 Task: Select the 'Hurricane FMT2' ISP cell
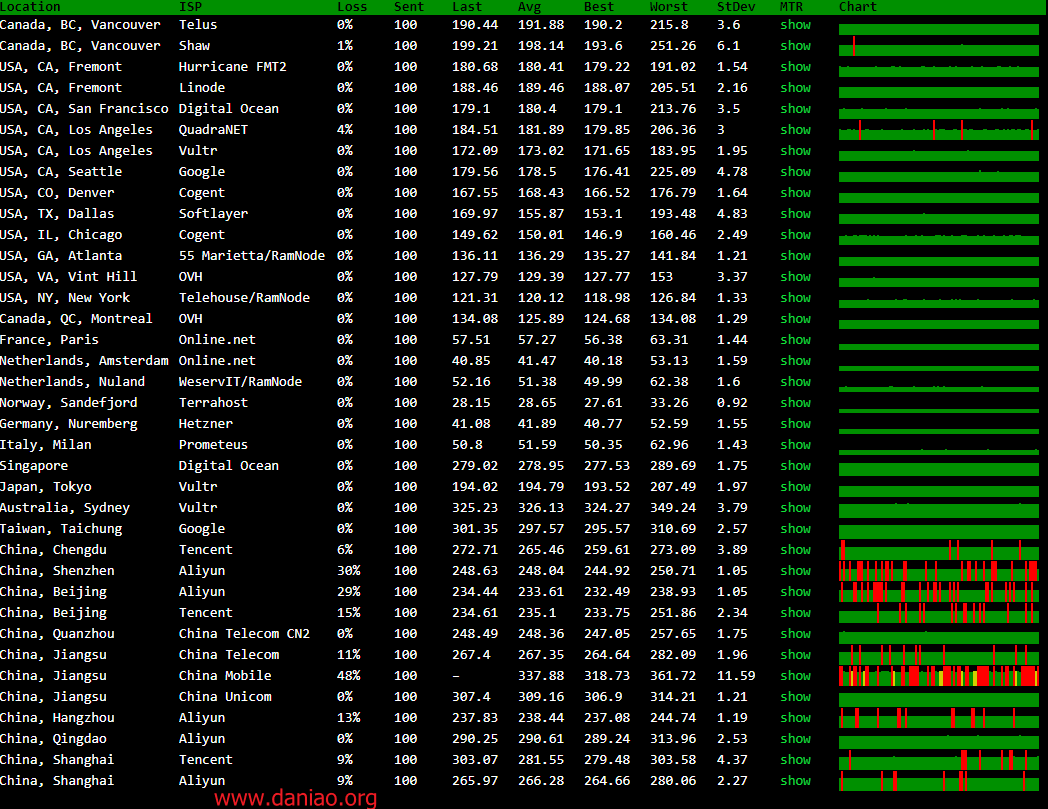pyautogui.click(x=233, y=67)
